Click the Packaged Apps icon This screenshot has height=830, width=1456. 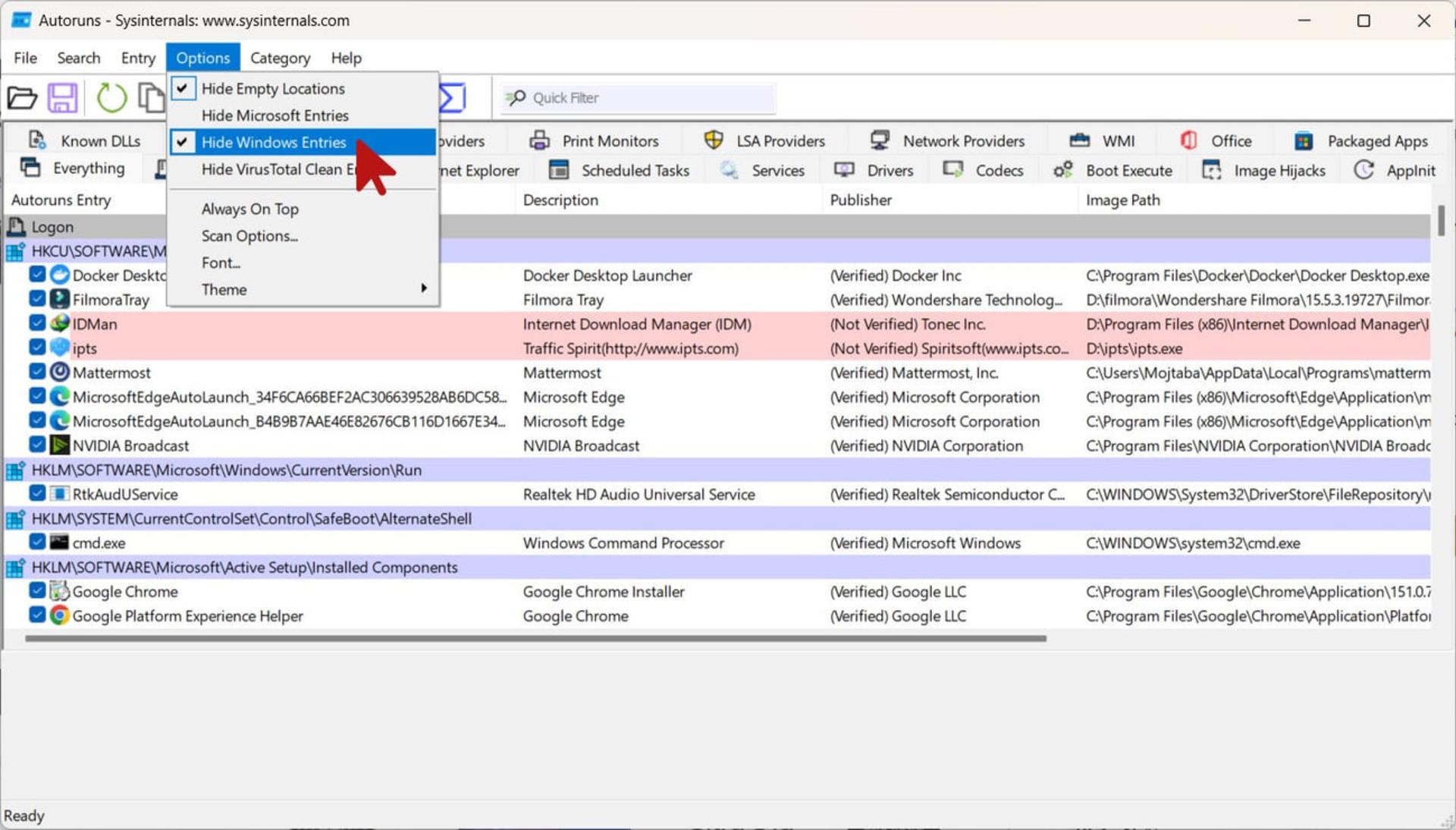click(x=1304, y=141)
